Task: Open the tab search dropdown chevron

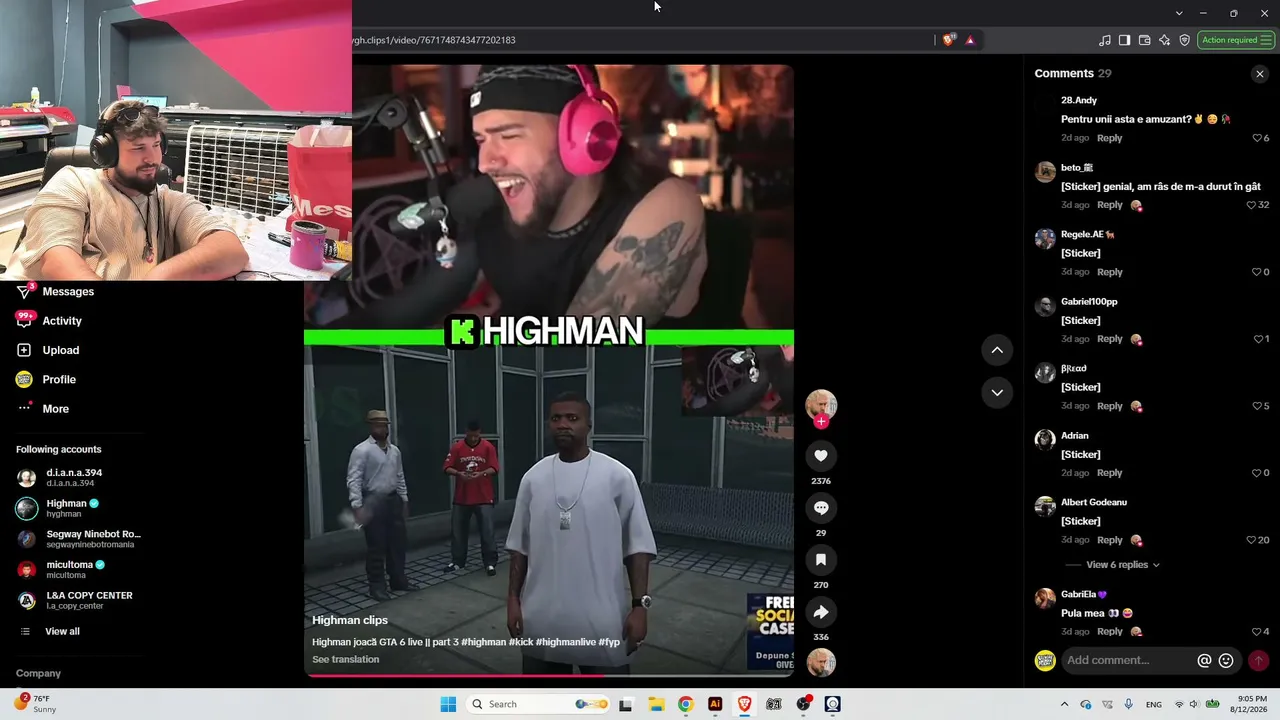Action: pyautogui.click(x=1179, y=13)
